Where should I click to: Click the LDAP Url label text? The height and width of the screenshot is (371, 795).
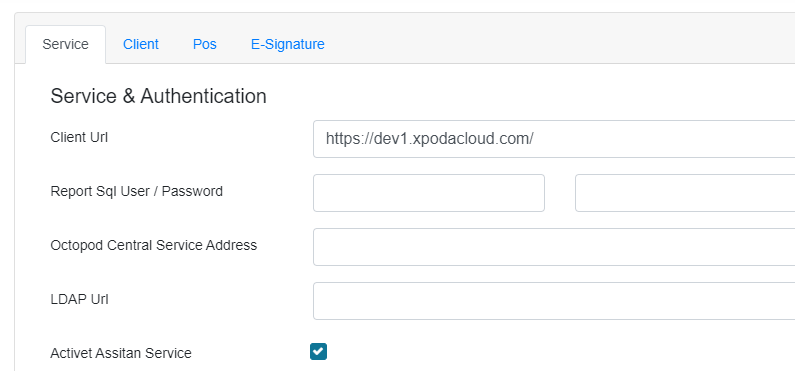[x=80, y=300]
